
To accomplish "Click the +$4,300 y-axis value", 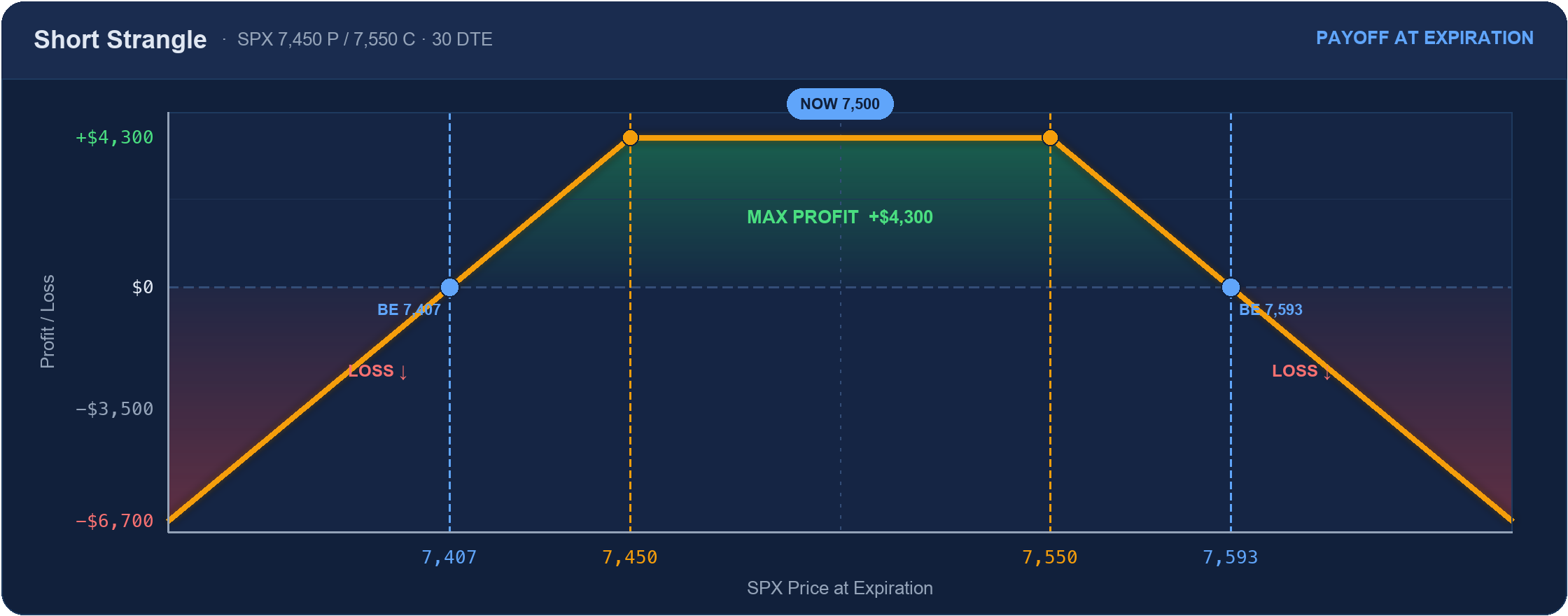I will 114,137.
